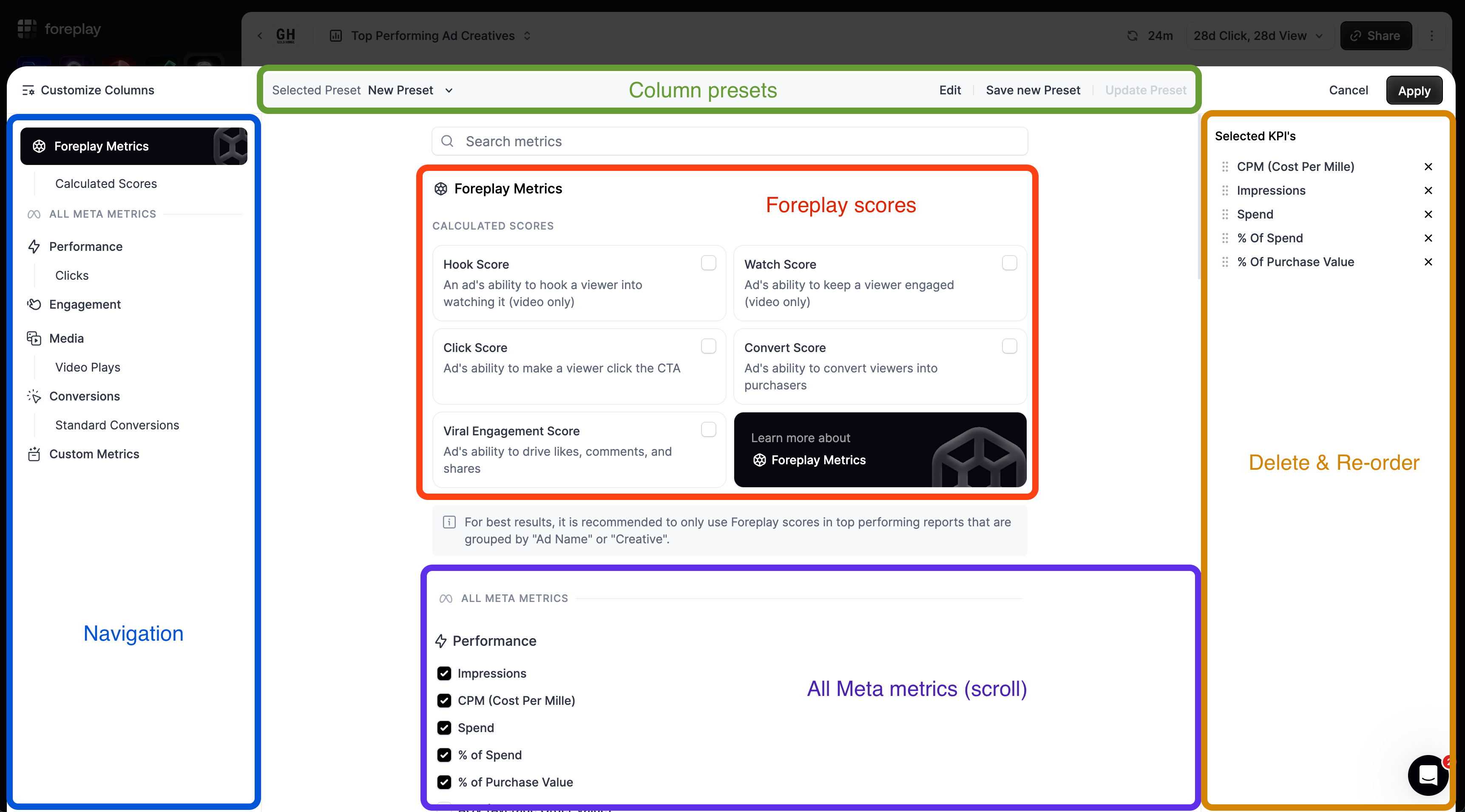Cancel the column customization
The image size is (1465, 812).
point(1349,91)
